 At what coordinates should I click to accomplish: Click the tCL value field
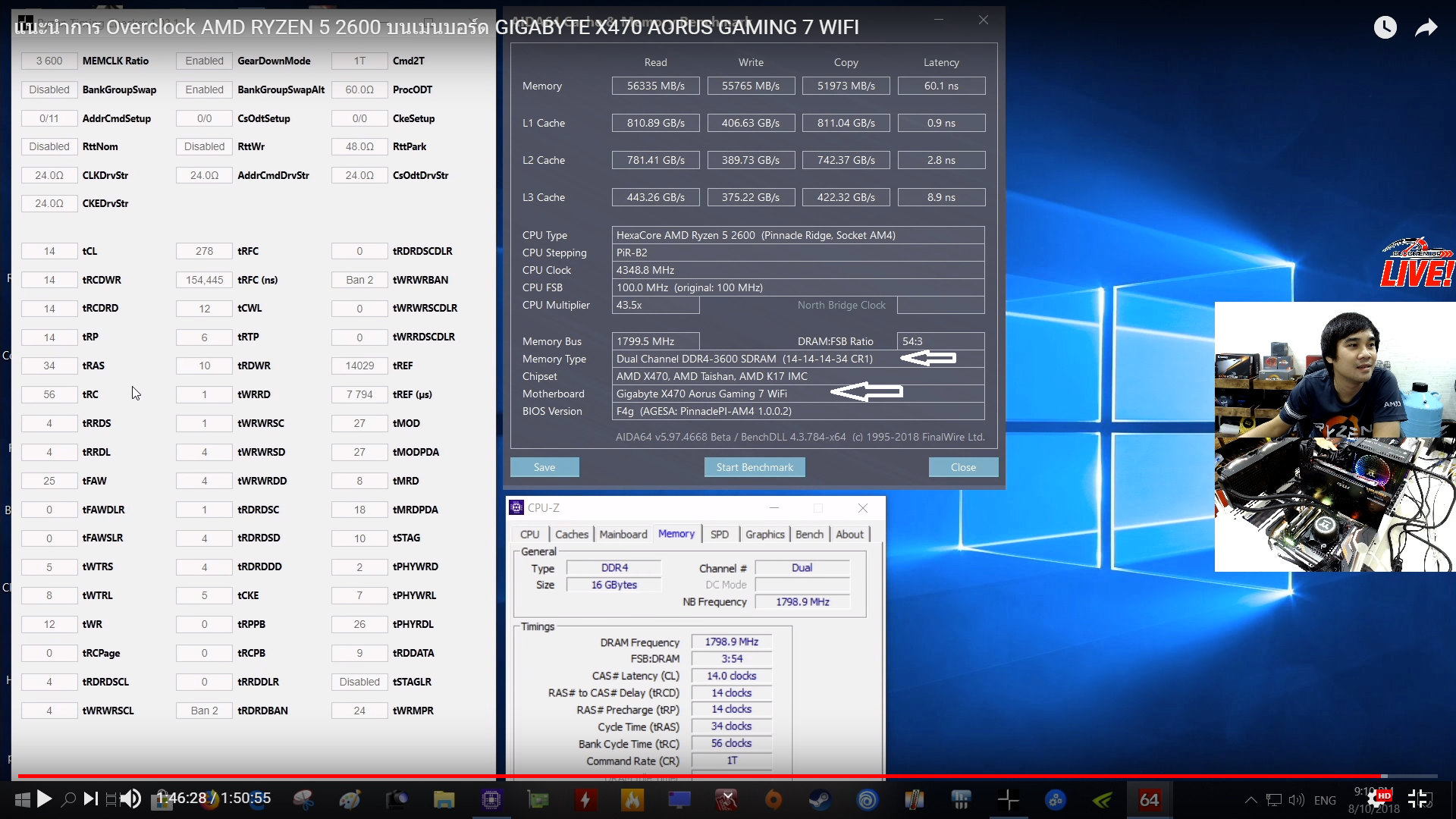tap(49, 251)
